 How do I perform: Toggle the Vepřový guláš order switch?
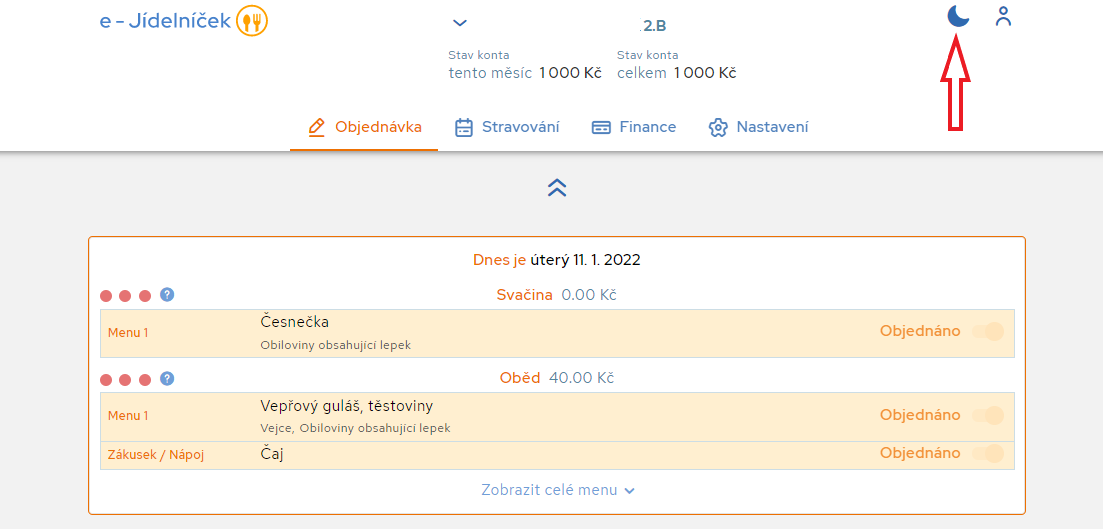tap(988, 415)
